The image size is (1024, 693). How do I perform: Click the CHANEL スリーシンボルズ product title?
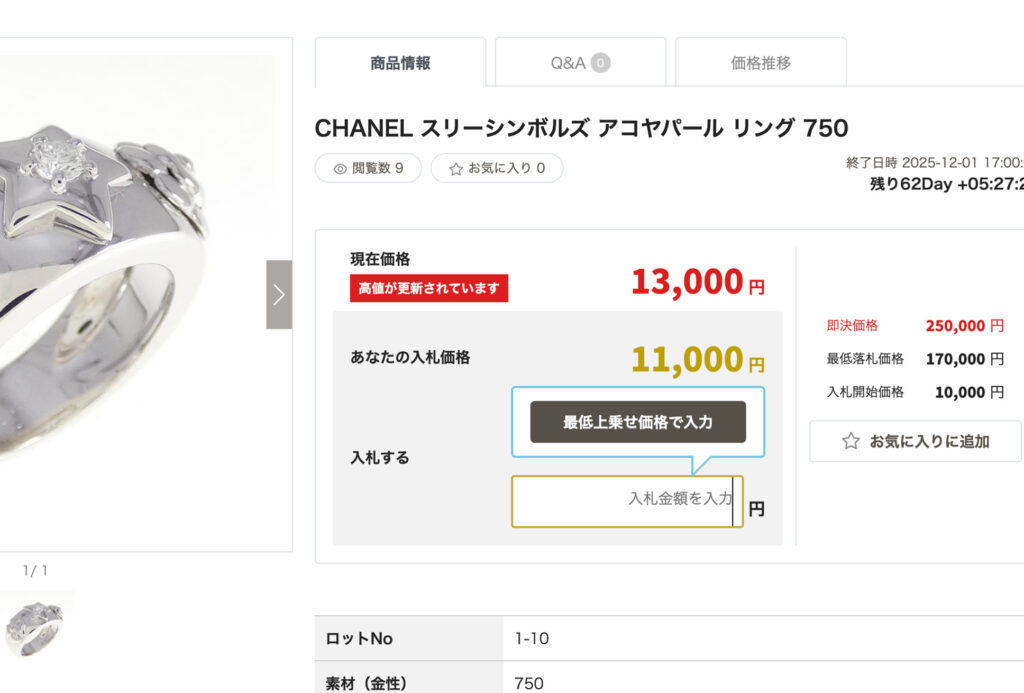tap(581, 128)
